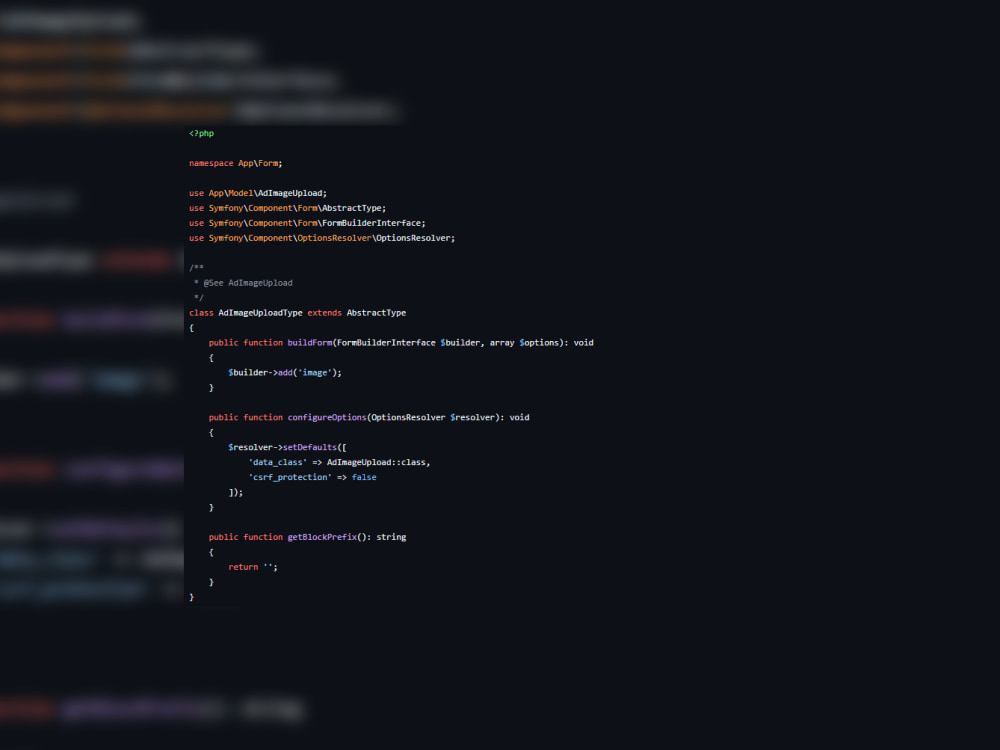1000x750 pixels.
Task: Click the 'false' value
Action: click(364, 477)
